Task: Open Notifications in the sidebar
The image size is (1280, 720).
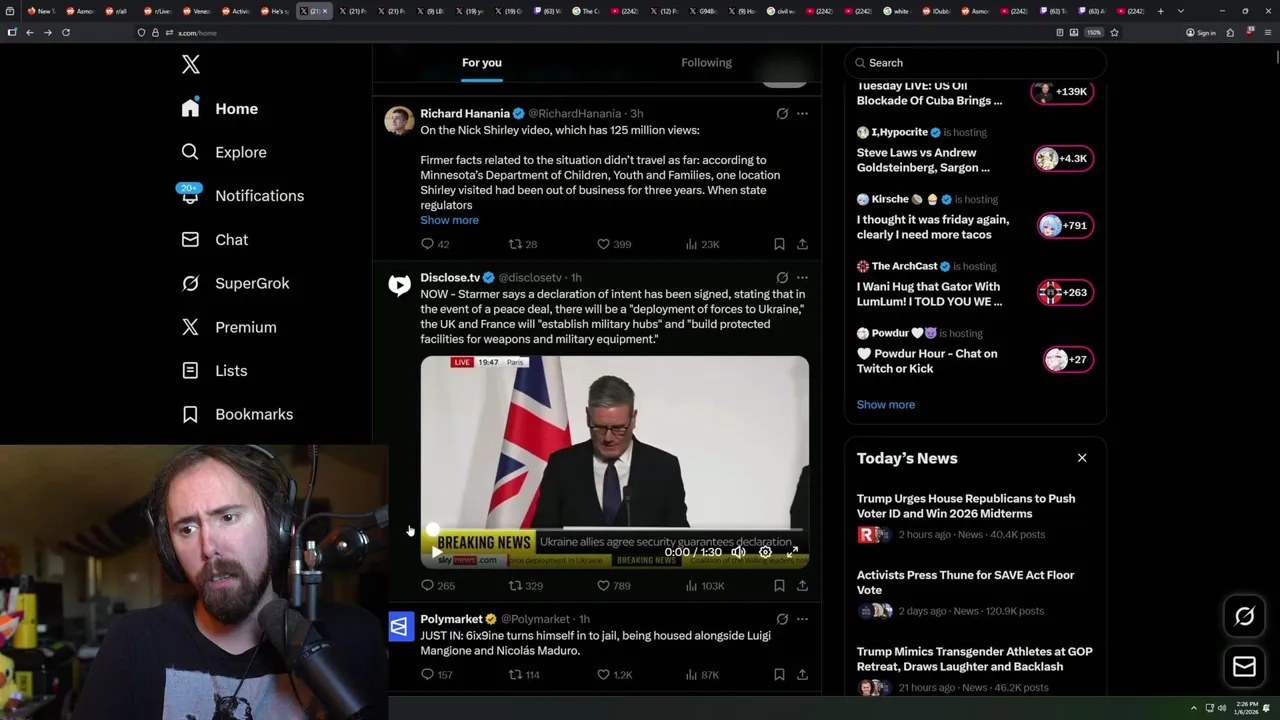Action: tap(242, 196)
